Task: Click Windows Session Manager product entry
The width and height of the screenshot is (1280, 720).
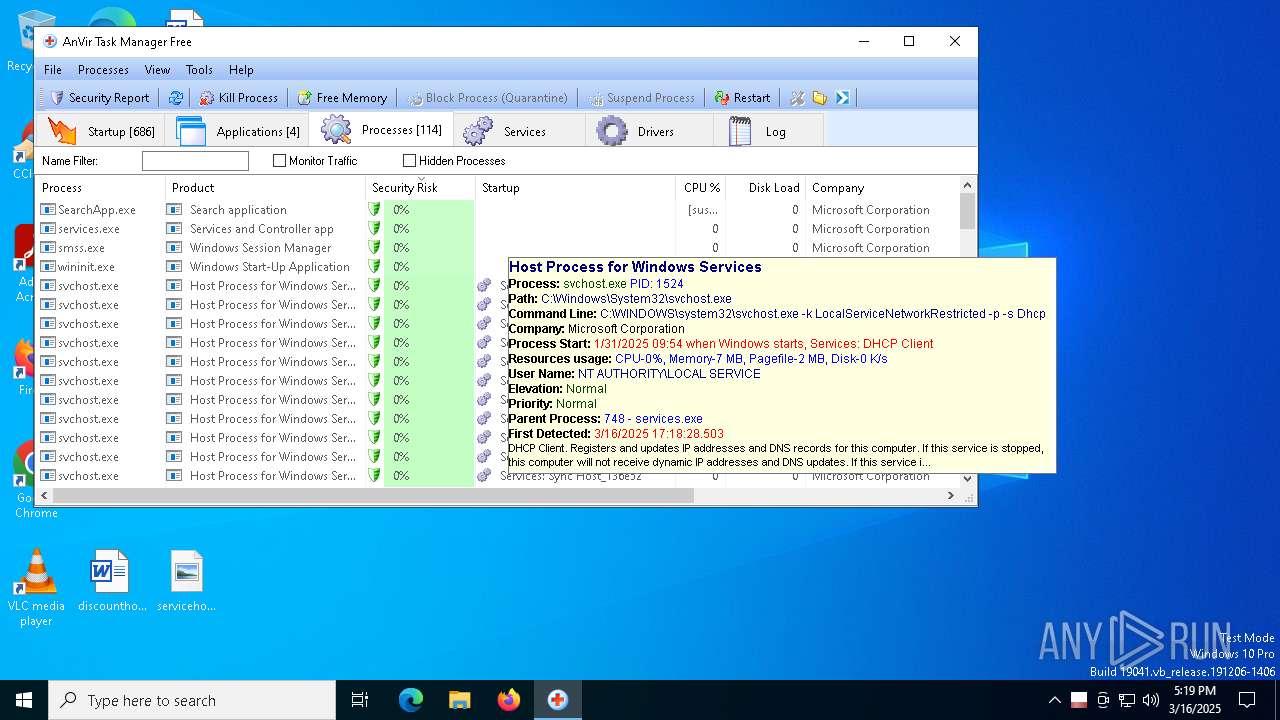Action: [260, 248]
